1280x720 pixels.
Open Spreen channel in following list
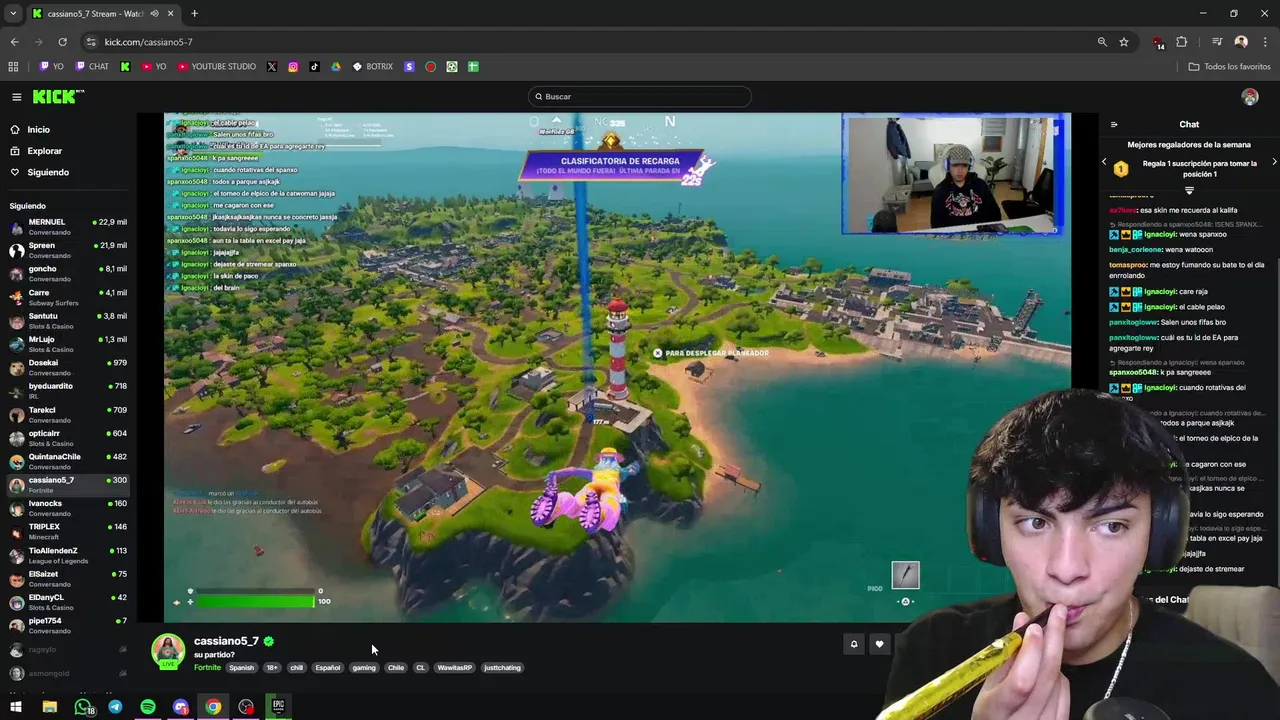(68, 250)
